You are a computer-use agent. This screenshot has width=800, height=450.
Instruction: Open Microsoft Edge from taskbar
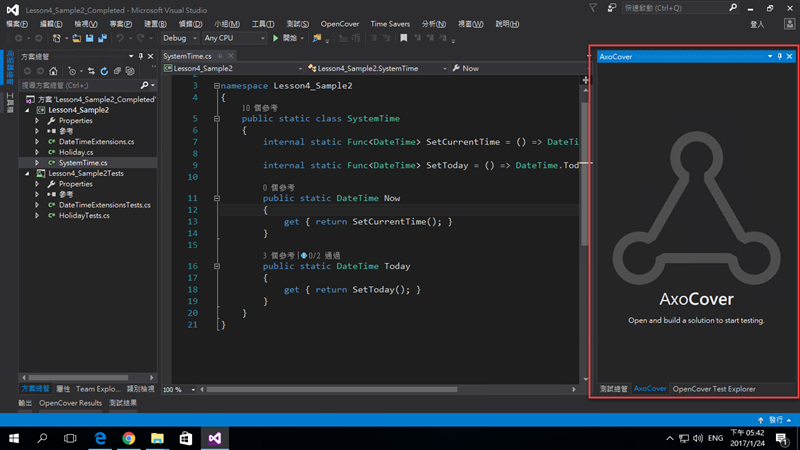[x=101, y=438]
